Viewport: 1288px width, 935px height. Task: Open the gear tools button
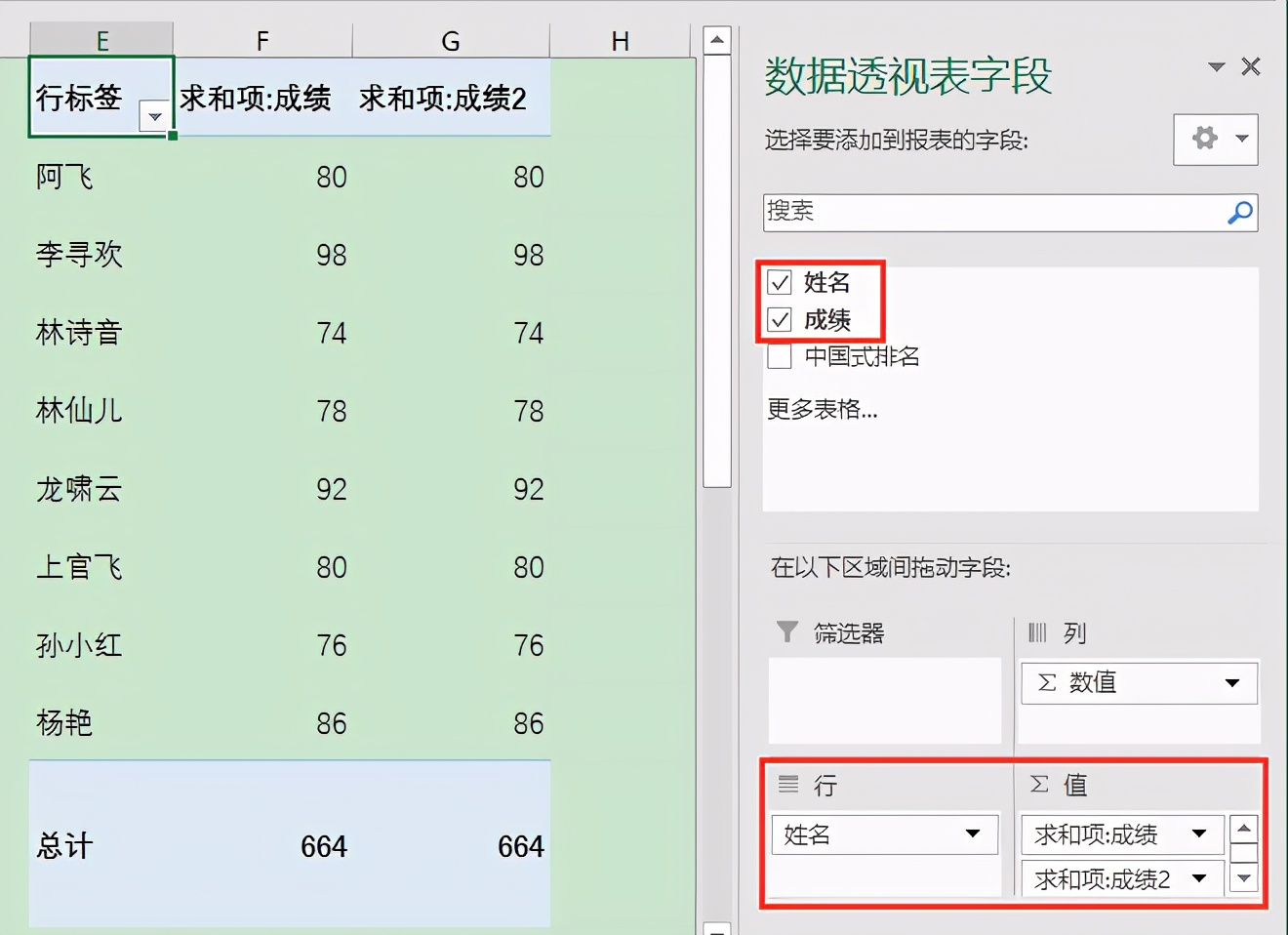(x=1215, y=139)
